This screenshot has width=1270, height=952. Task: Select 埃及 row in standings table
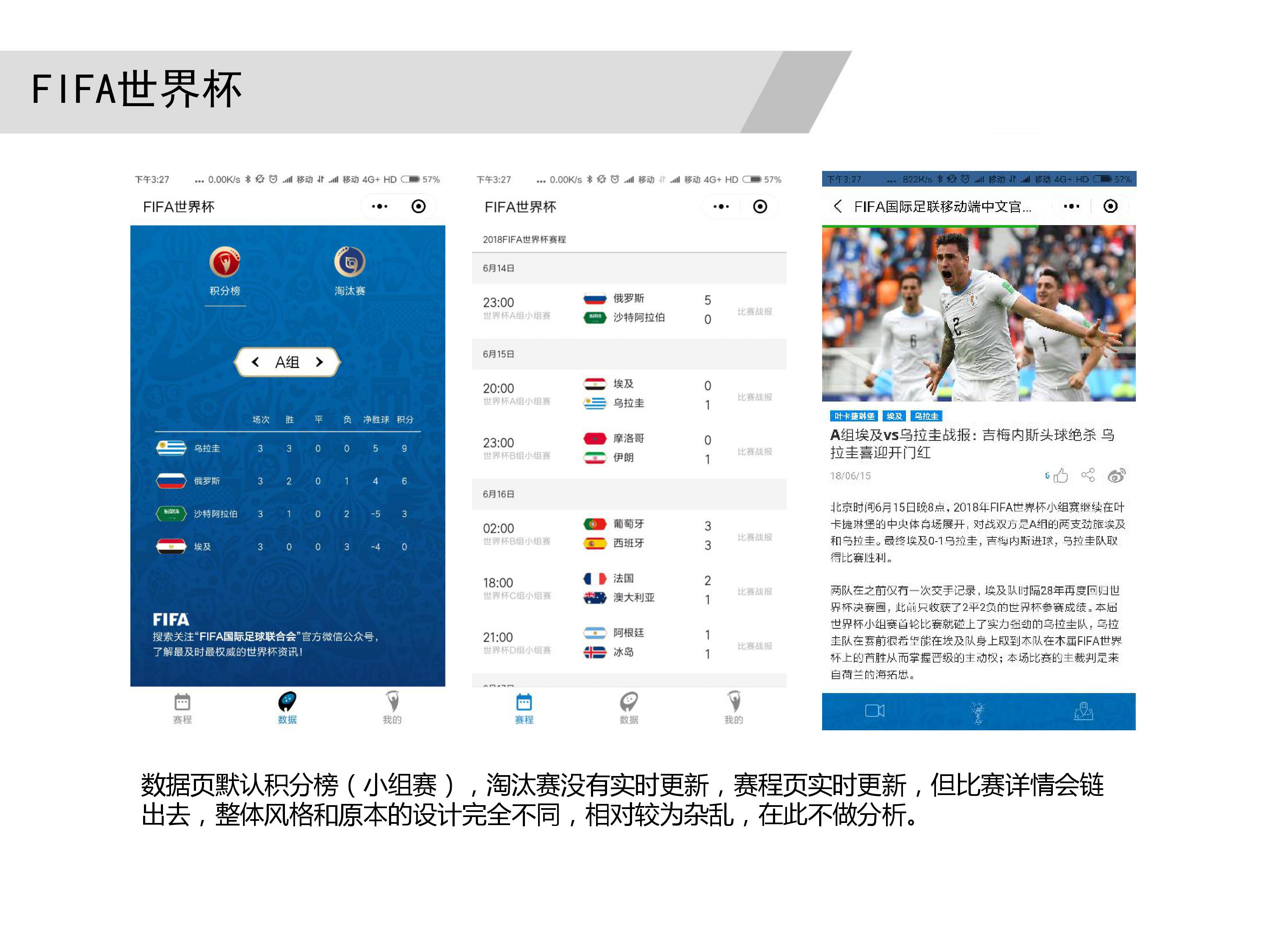287,546
